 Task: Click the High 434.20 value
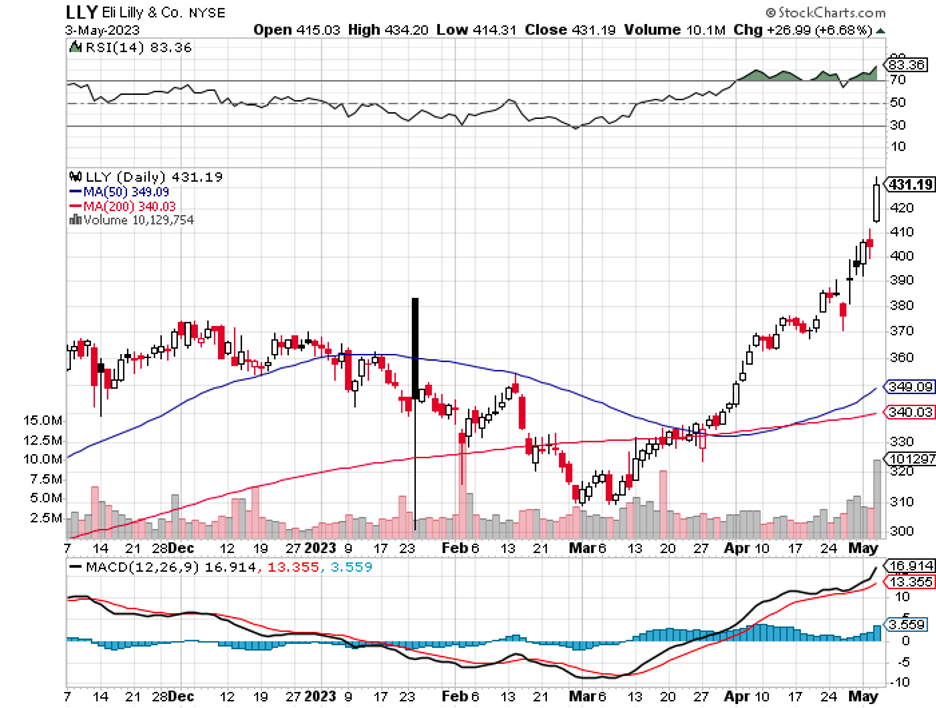[x=389, y=30]
